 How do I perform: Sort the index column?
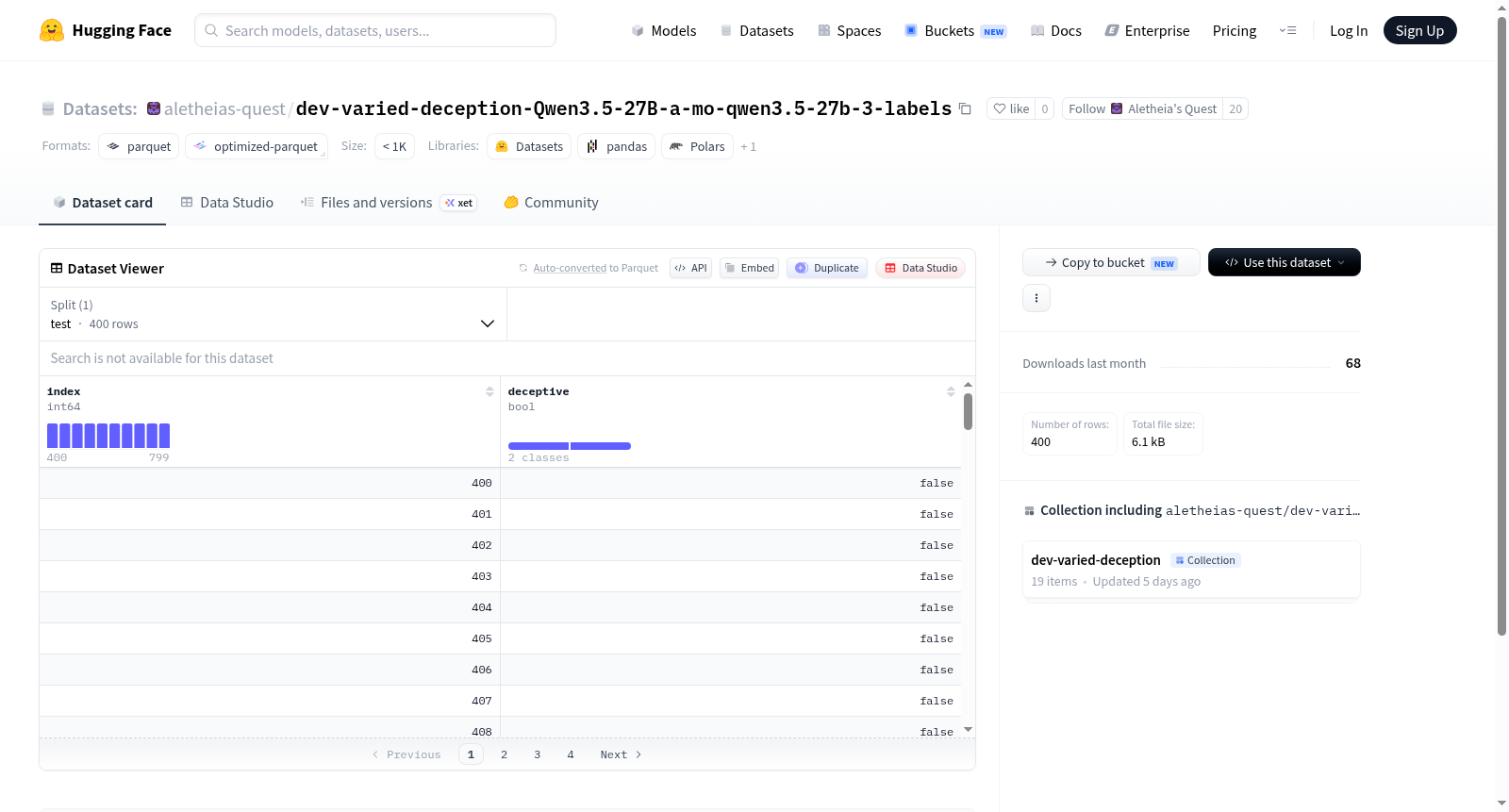pos(489,391)
